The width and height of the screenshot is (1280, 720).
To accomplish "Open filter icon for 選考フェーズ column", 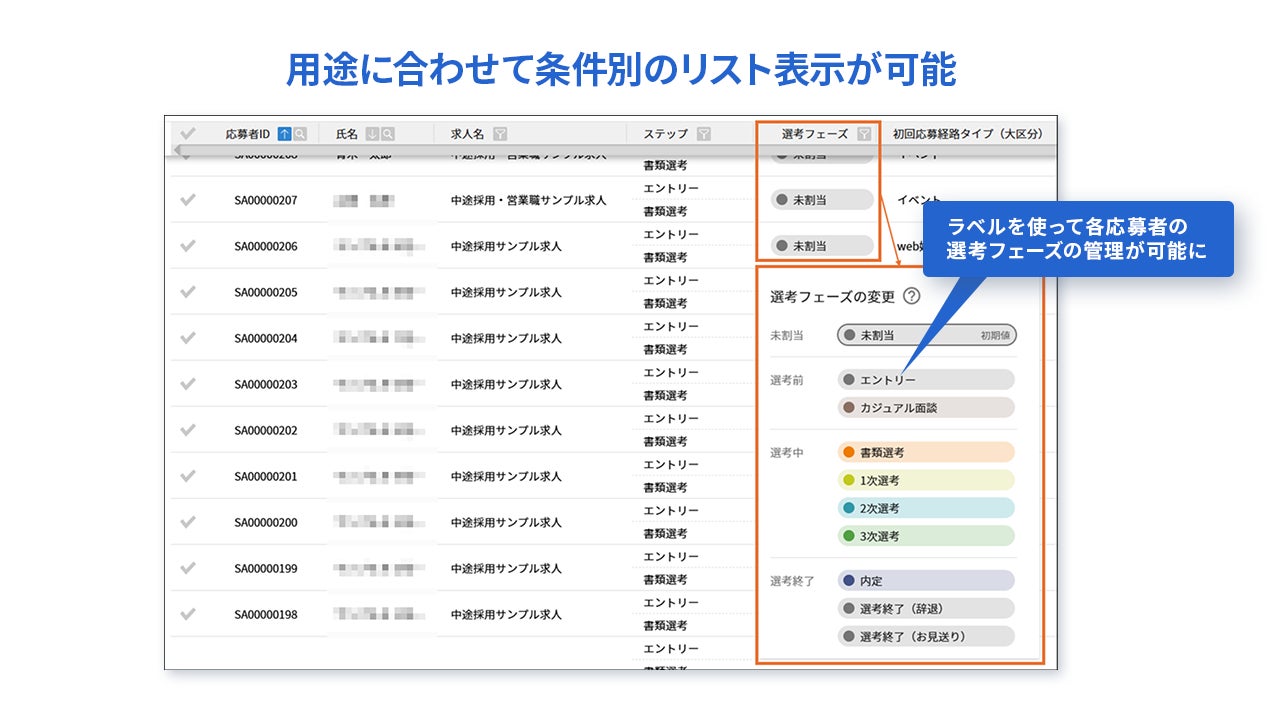I will pos(864,134).
